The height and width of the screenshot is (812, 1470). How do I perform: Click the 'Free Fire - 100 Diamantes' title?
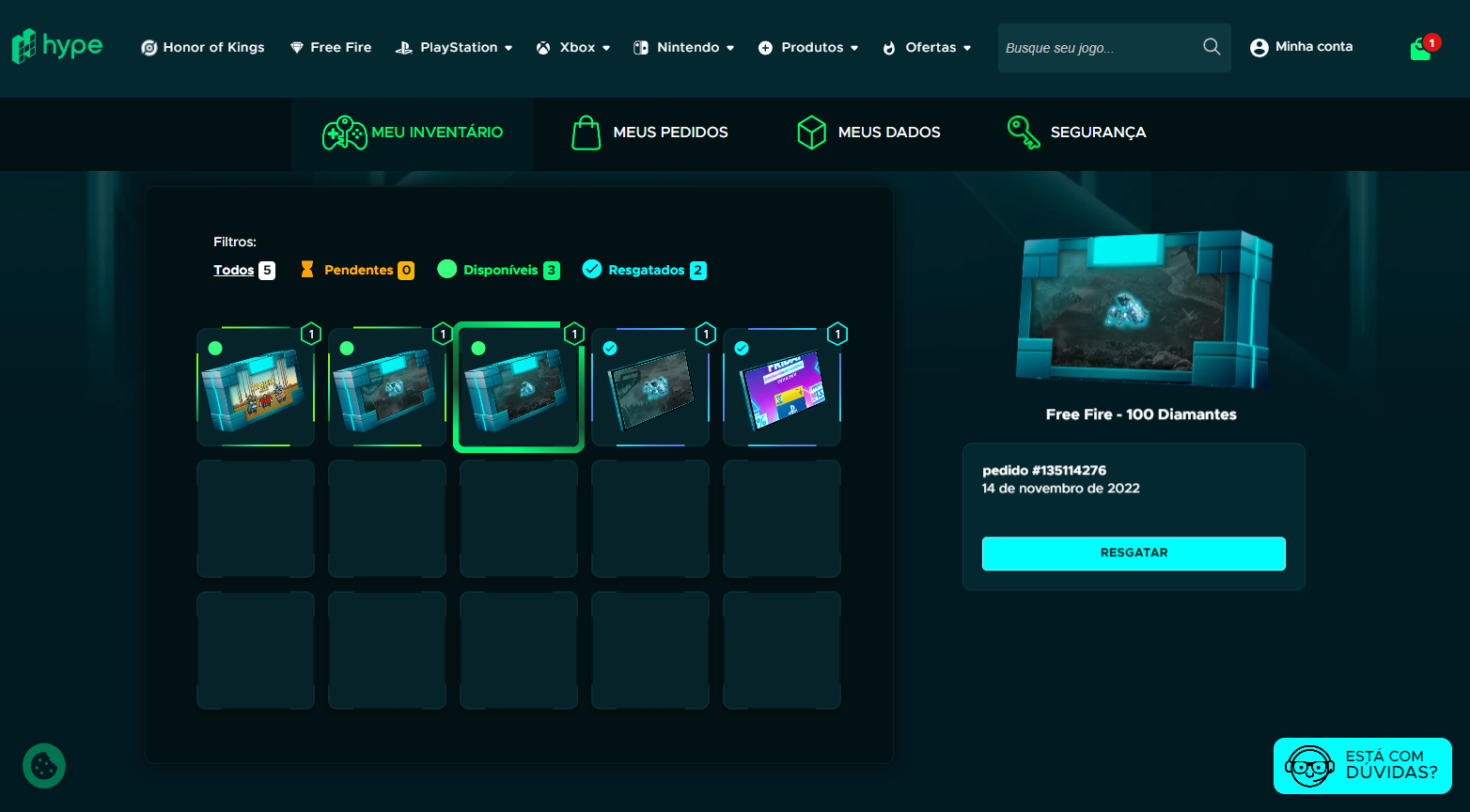[1141, 414]
